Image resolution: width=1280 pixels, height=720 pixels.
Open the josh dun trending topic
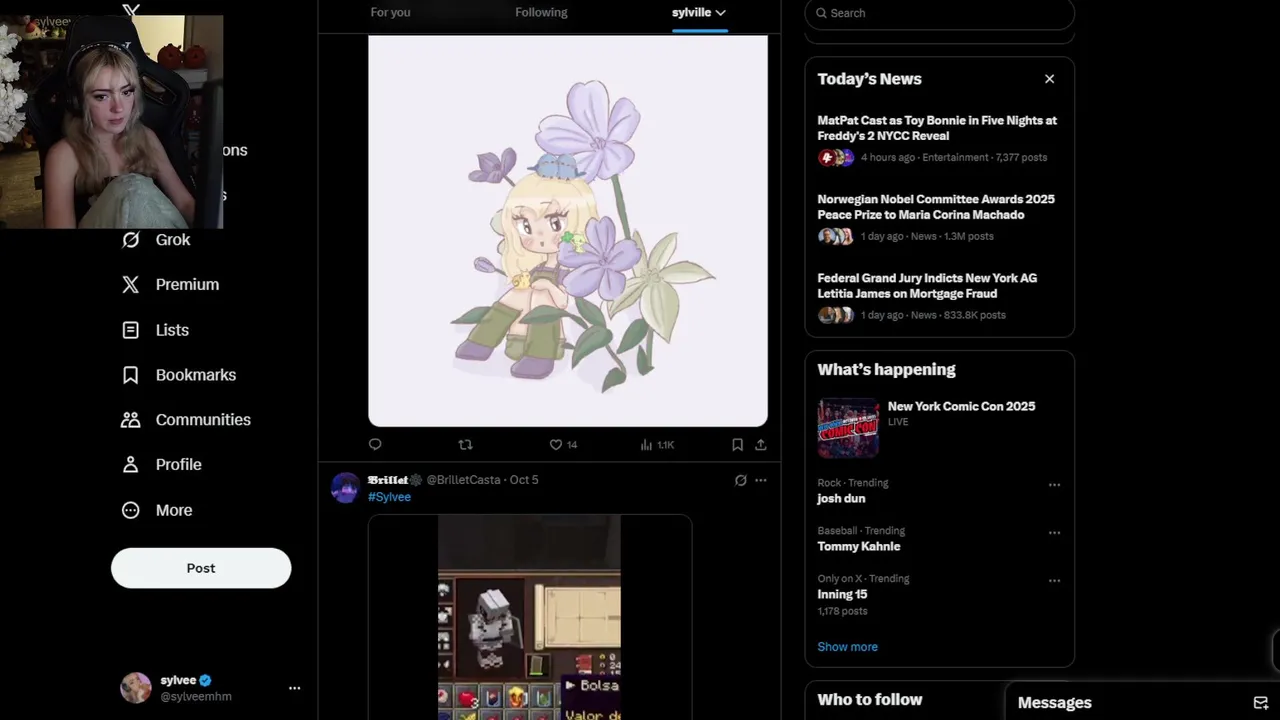pos(841,499)
